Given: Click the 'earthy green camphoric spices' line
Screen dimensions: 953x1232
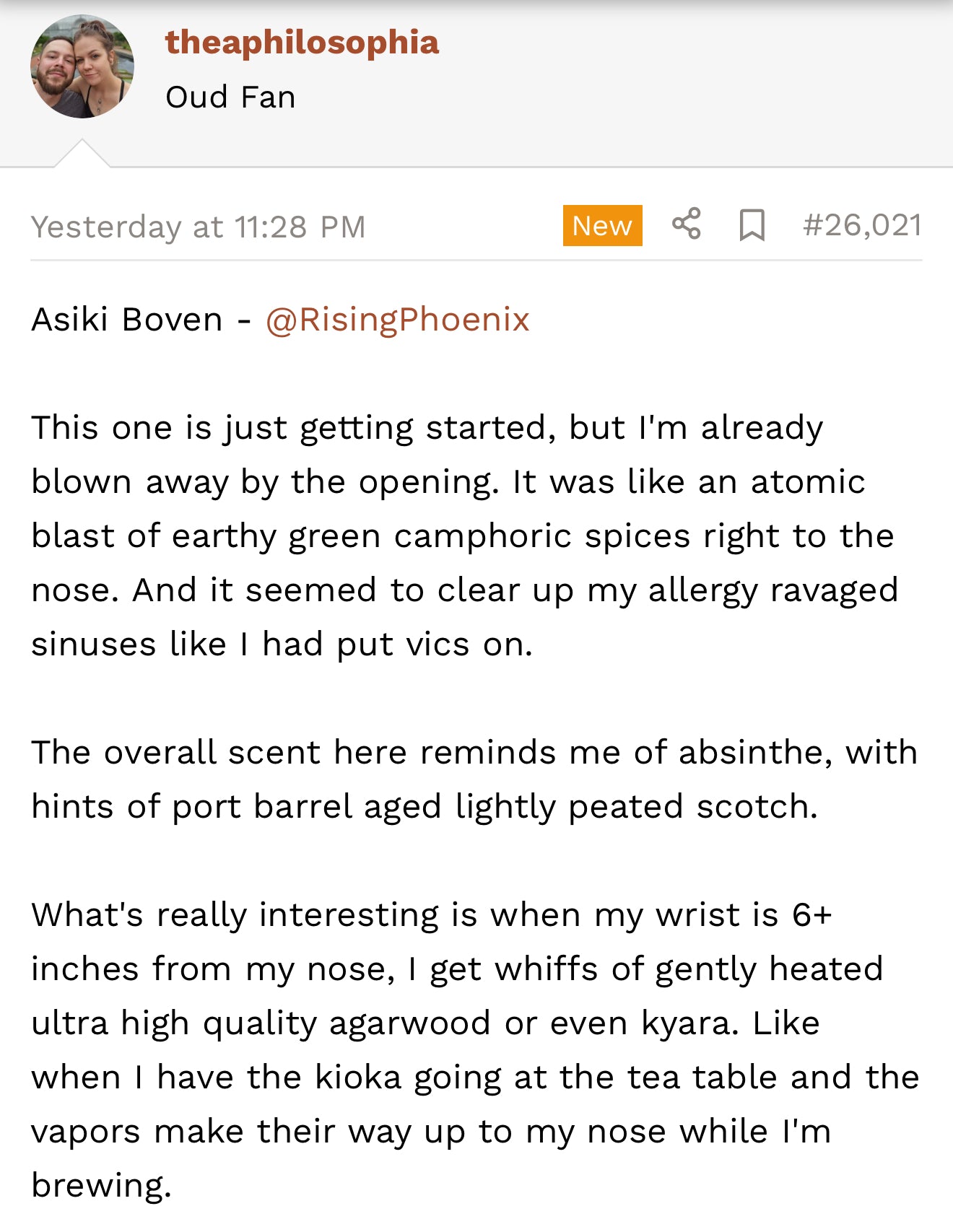Looking at the screenshot, I should (462, 536).
